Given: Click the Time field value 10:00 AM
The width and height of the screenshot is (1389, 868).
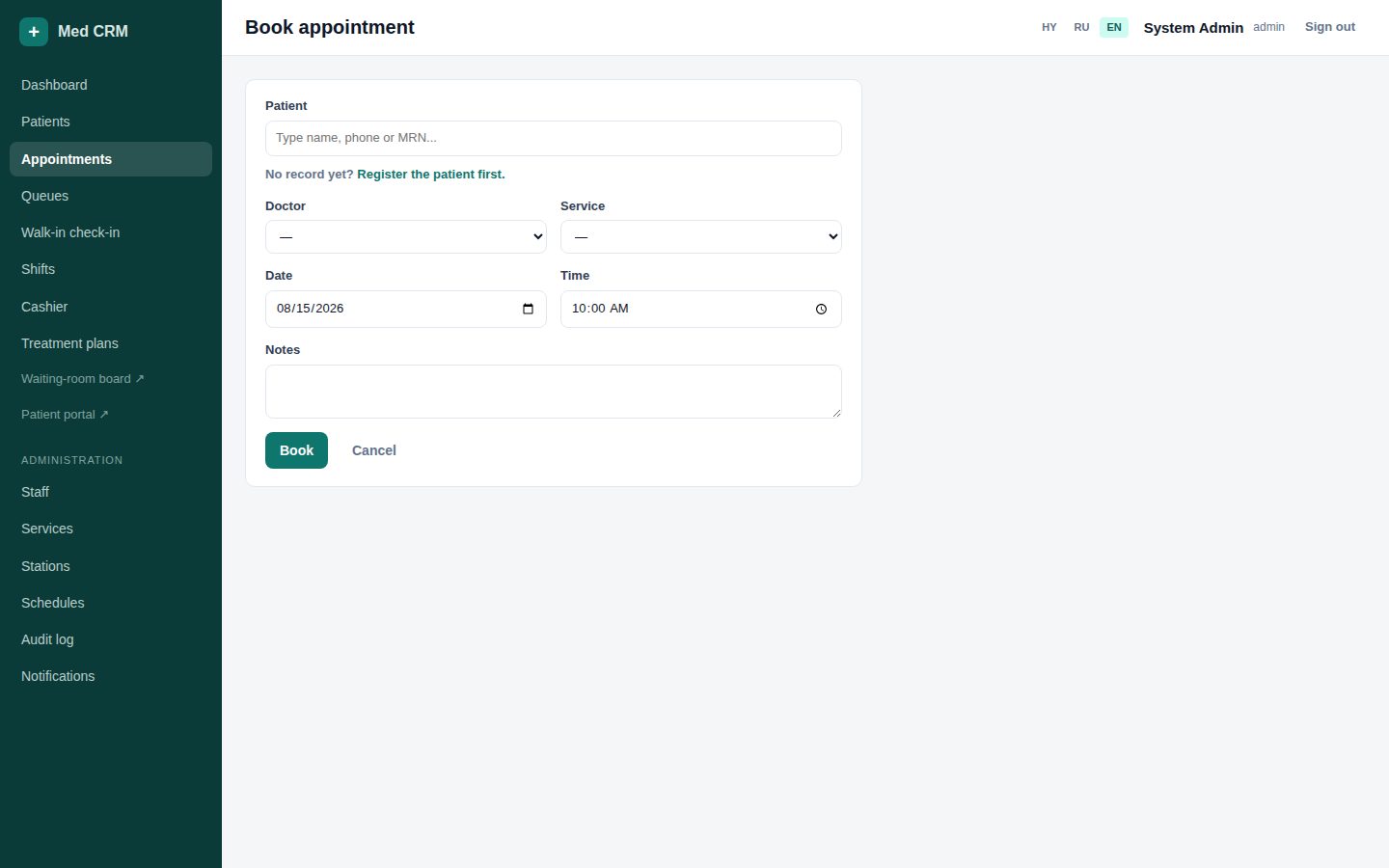Looking at the screenshot, I should tap(600, 309).
